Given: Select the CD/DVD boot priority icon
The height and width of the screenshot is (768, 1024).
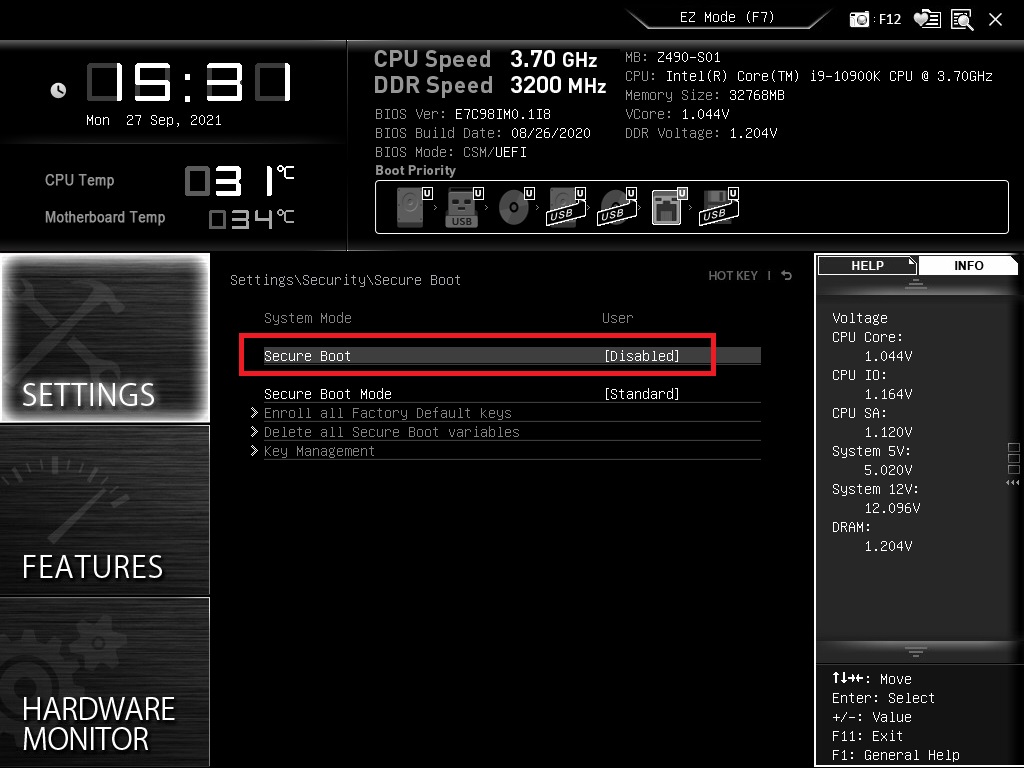Looking at the screenshot, I should (x=516, y=207).
